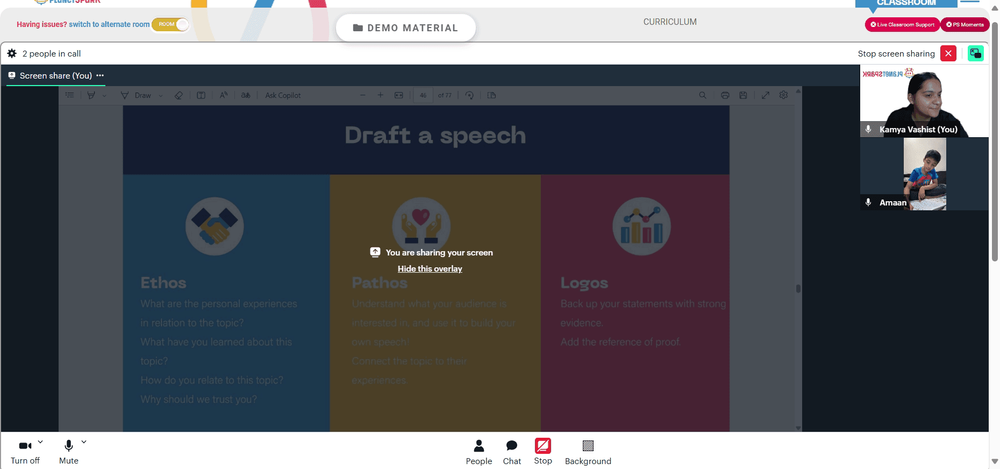Zoom out the PDF with minus

(363, 95)
